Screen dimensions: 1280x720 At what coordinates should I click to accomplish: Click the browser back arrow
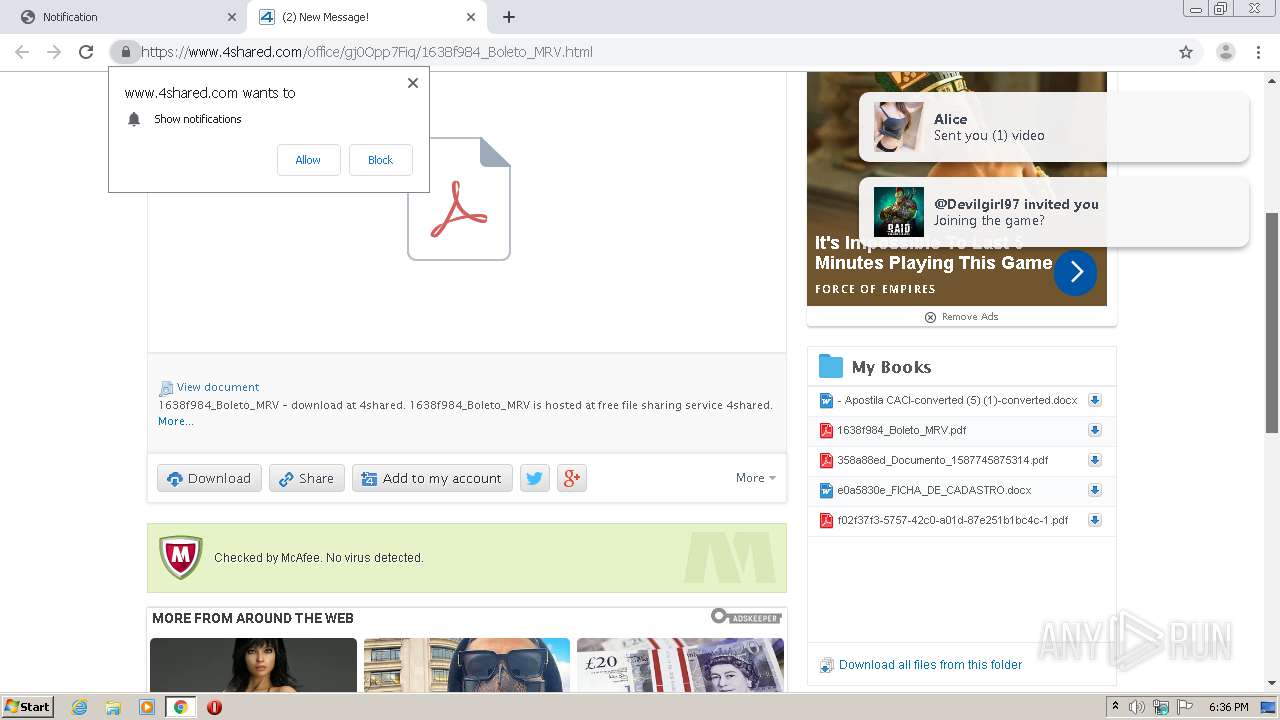coord(22,52)
